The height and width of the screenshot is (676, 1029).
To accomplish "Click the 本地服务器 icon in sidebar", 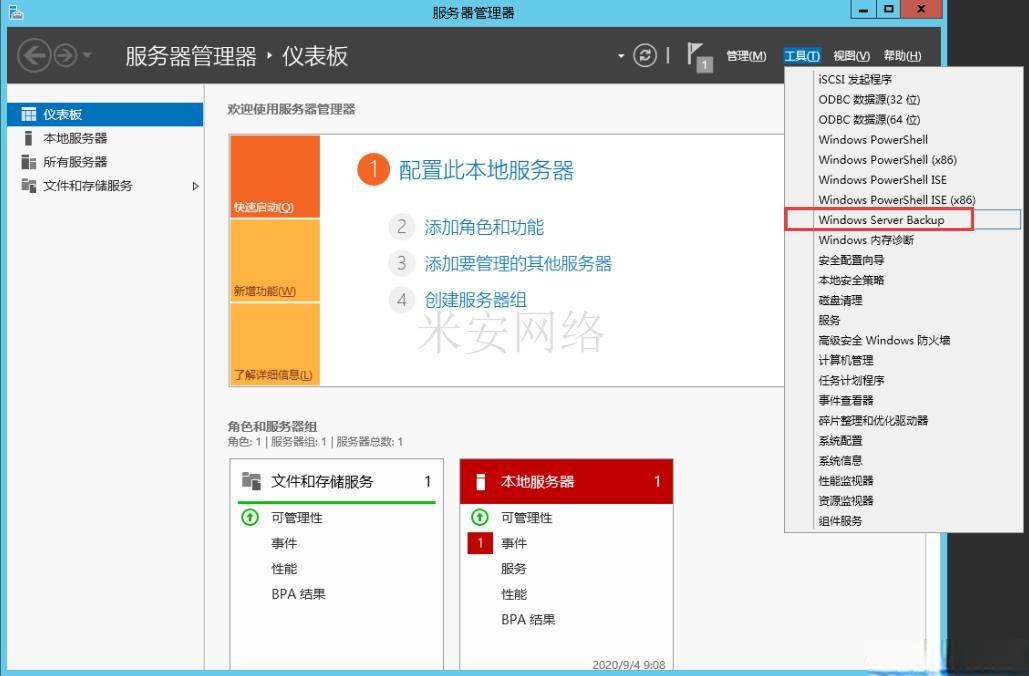I will pyautogui.click(x=28, y=138).
